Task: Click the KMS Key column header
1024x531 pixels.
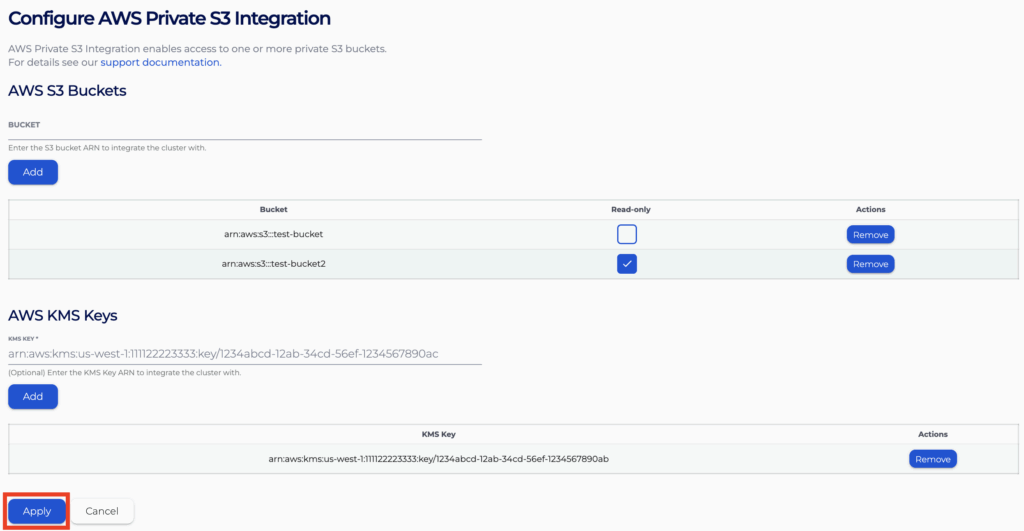Action: coord(438,434)
